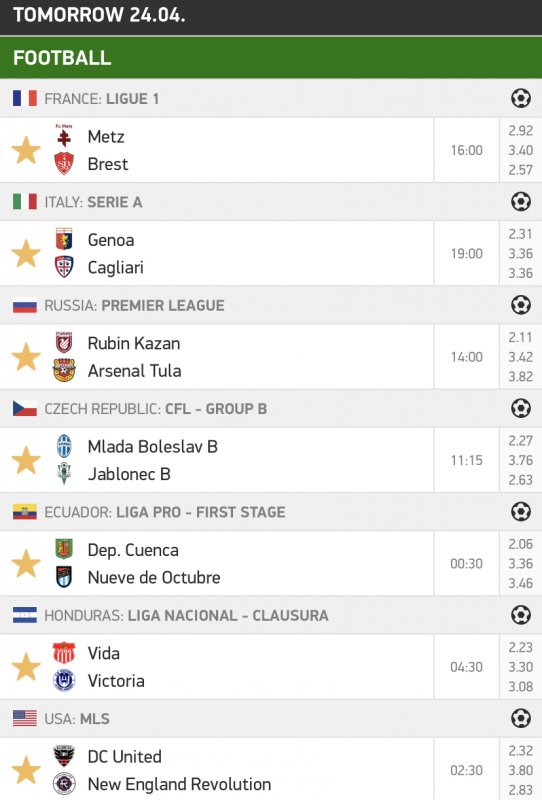Click the soccer ball icon in Ligue 1 header
The width and height of the screenshot is (542, 800).
[x=521, y=98]
